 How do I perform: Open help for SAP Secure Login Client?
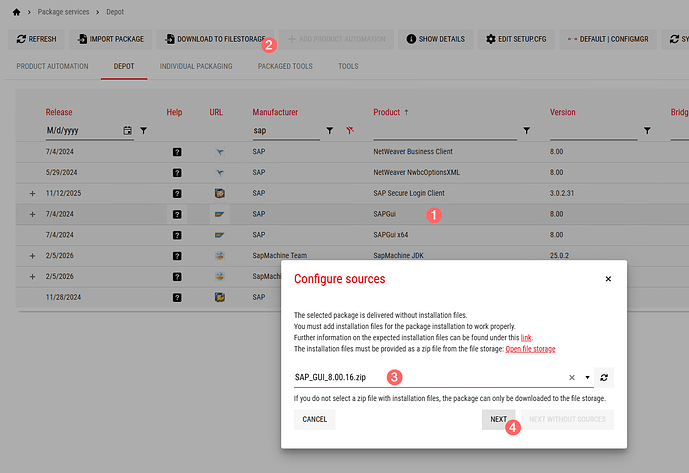tap(177, 193)
